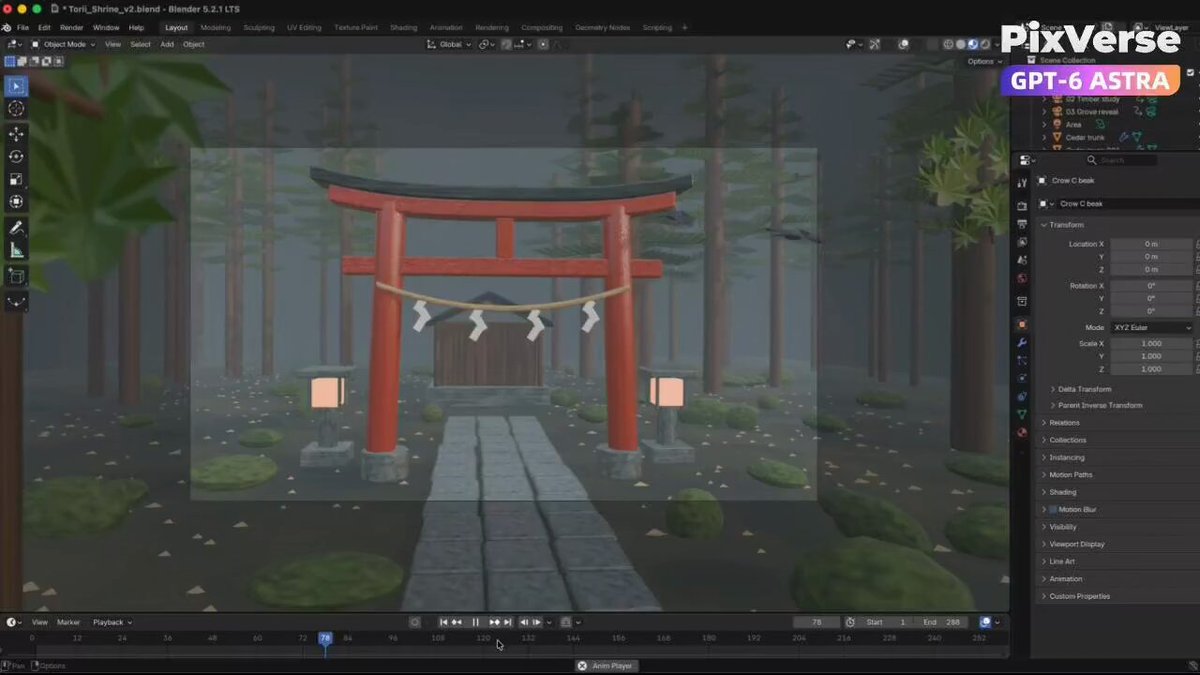Select the Select Box tool in toolbar

[16, 85]
